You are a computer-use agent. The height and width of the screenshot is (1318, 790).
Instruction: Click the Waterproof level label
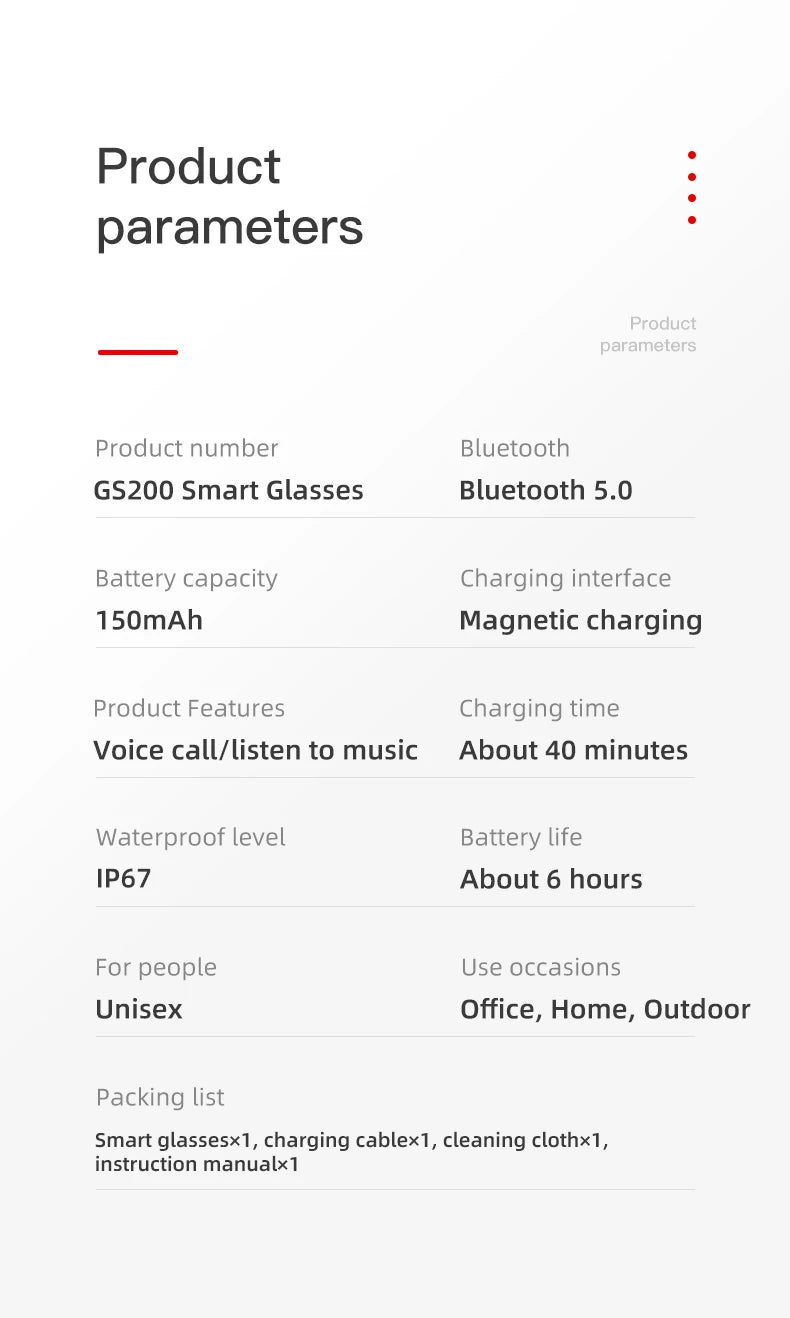pyautogui.click(x=191, y=837)
